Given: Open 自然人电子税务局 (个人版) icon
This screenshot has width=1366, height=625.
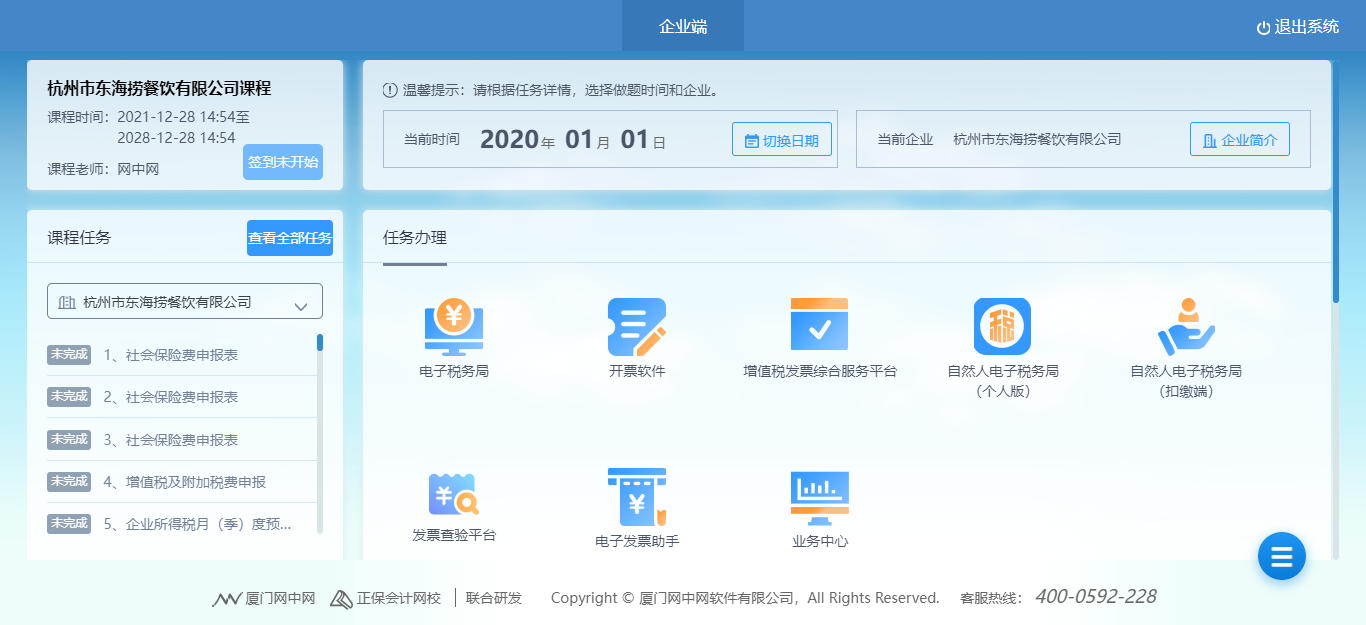Looking at the screenshot, I should (1002, 327).
